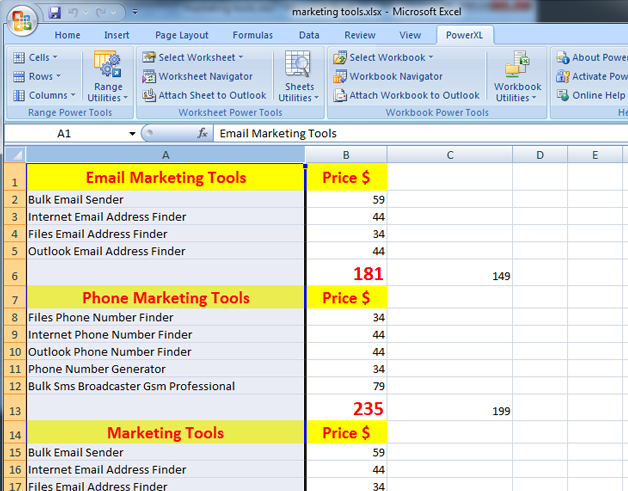Click the About PowerXL icon

[562, 58]
